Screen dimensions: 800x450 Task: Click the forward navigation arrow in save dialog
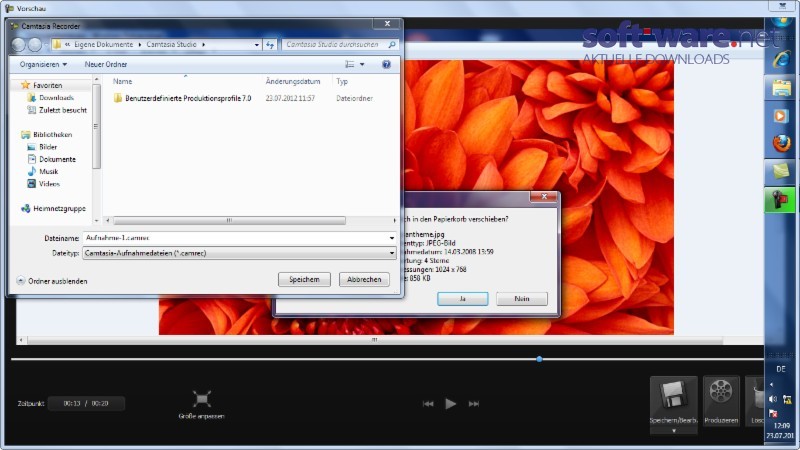point(35,45)
